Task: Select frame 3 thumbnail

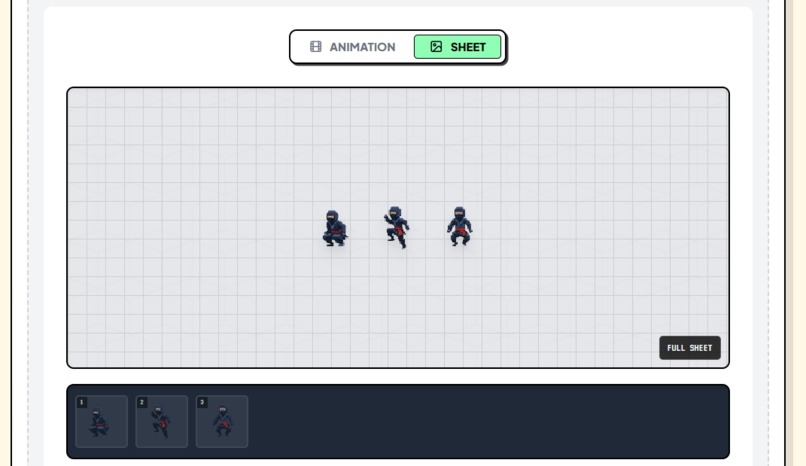Action: pyautogui.click(x=222, y=421)
